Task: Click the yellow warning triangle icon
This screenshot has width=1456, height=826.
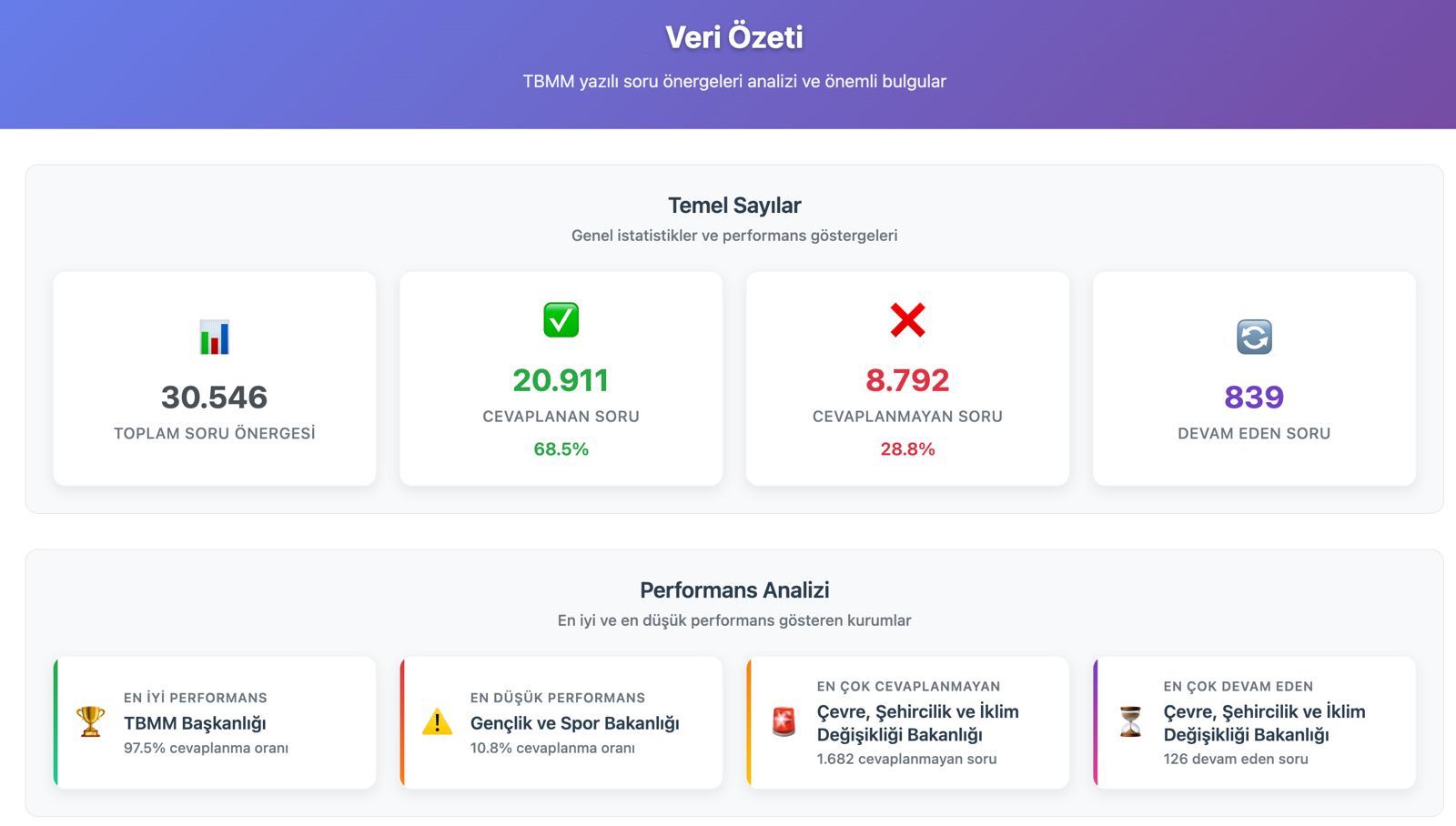Action: (437, 722)
